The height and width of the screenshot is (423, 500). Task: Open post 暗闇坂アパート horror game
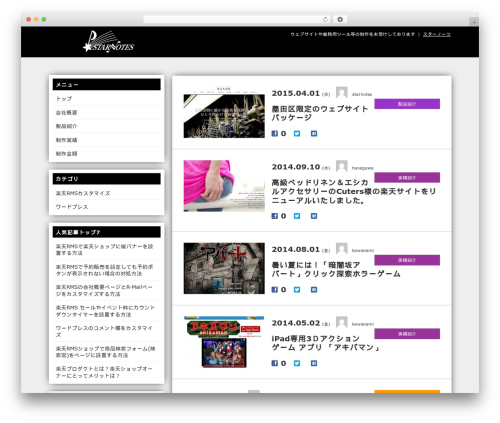pos(336,269)
